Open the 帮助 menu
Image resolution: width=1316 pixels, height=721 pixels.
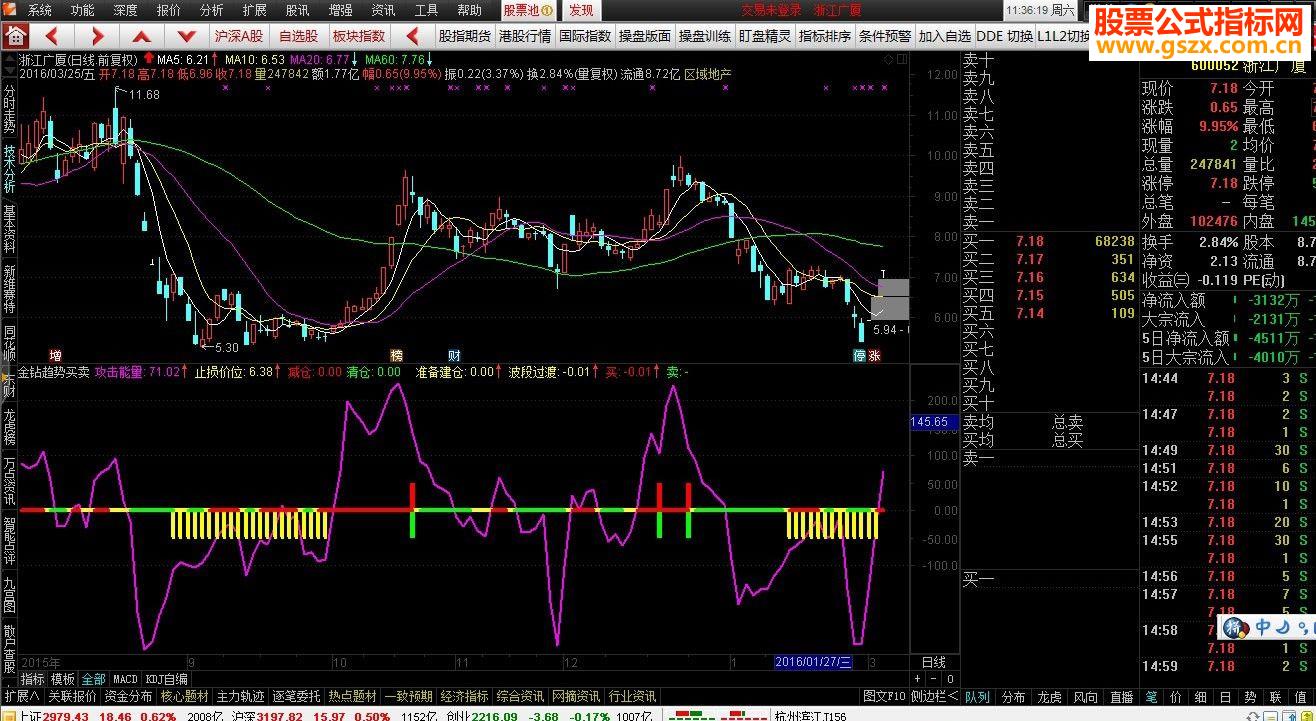click(469, 10)
